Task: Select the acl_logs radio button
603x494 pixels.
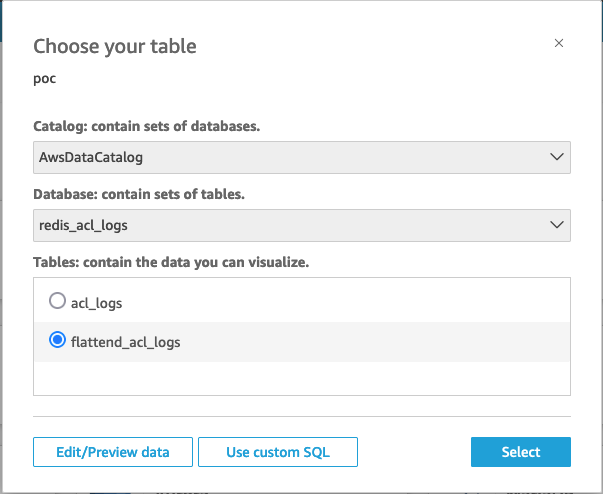Action: [x=57, y=301]
